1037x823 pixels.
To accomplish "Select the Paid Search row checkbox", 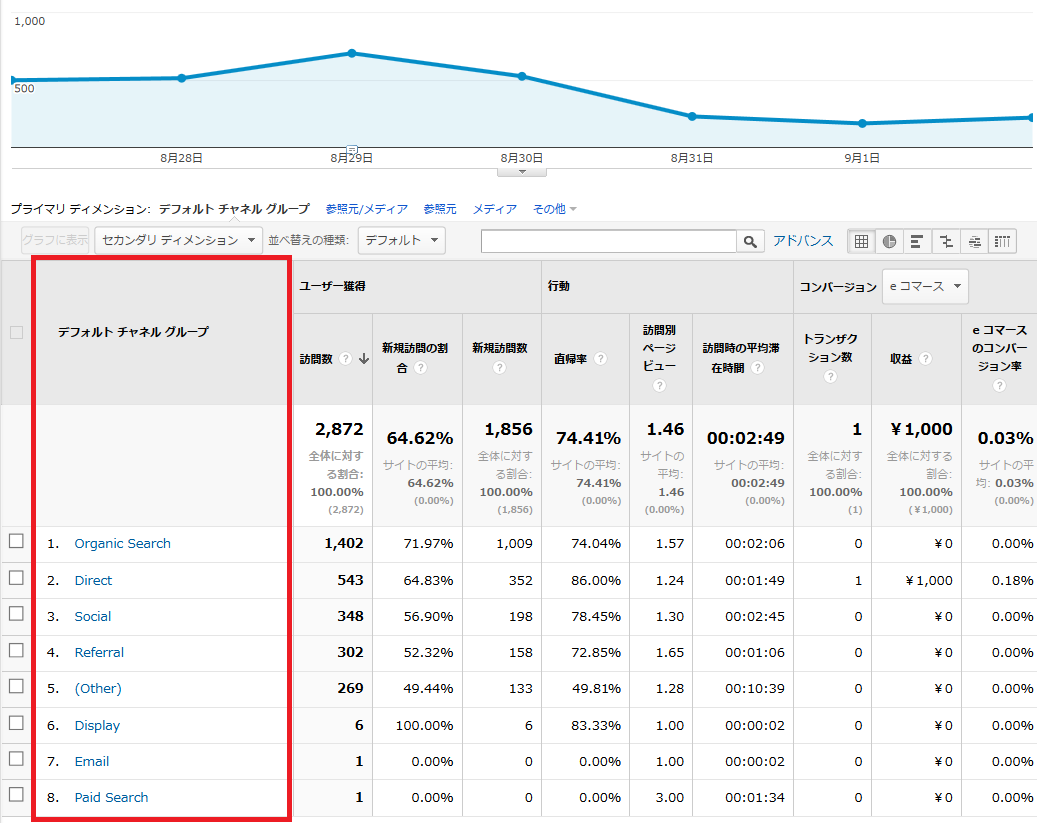I will (x=16, y=796).
